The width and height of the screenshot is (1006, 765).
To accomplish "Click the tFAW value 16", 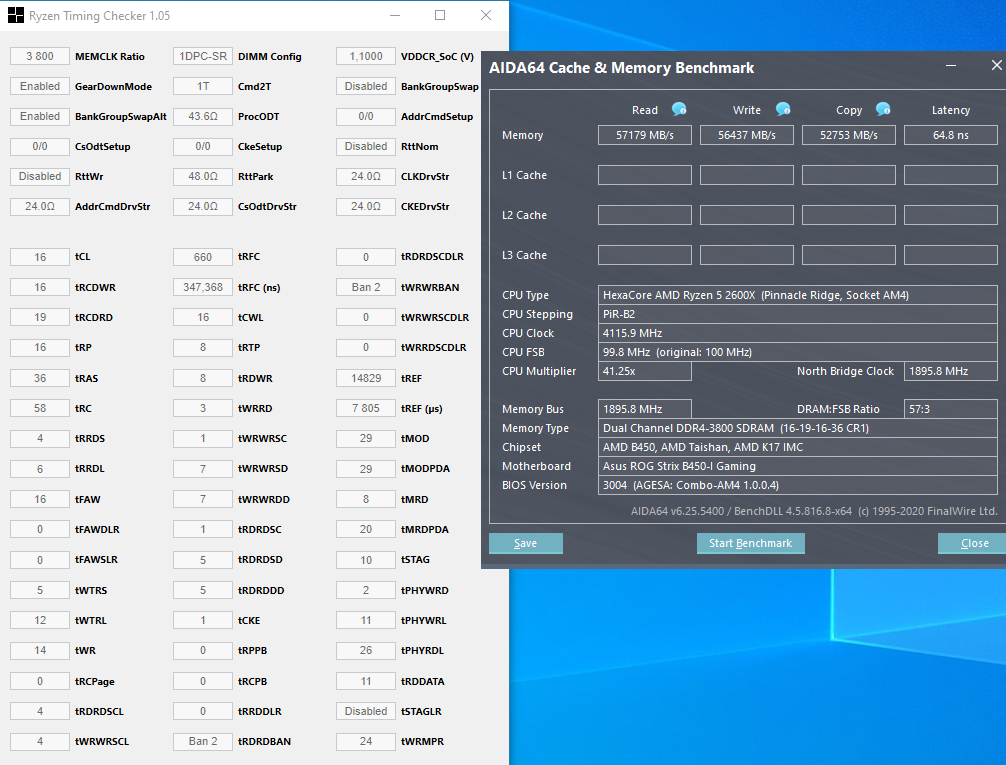I will pos(40,499).
